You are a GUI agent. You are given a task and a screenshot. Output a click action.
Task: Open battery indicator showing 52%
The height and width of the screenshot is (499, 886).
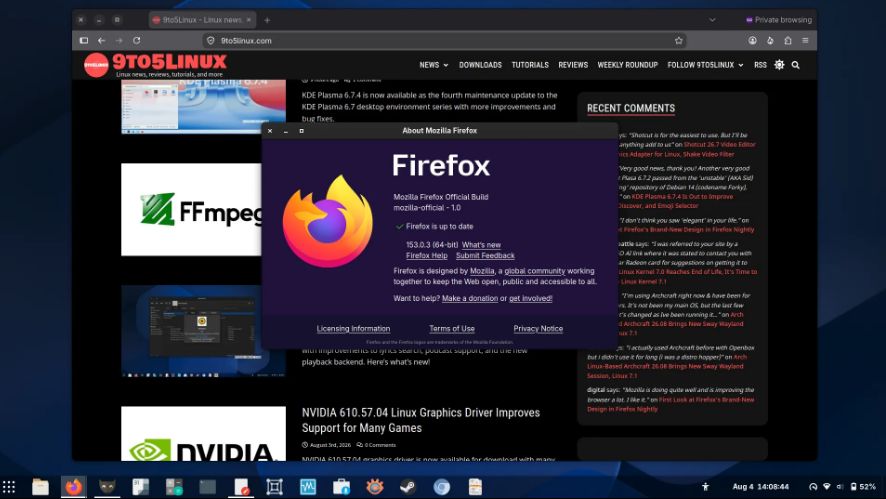pos(863,487)
